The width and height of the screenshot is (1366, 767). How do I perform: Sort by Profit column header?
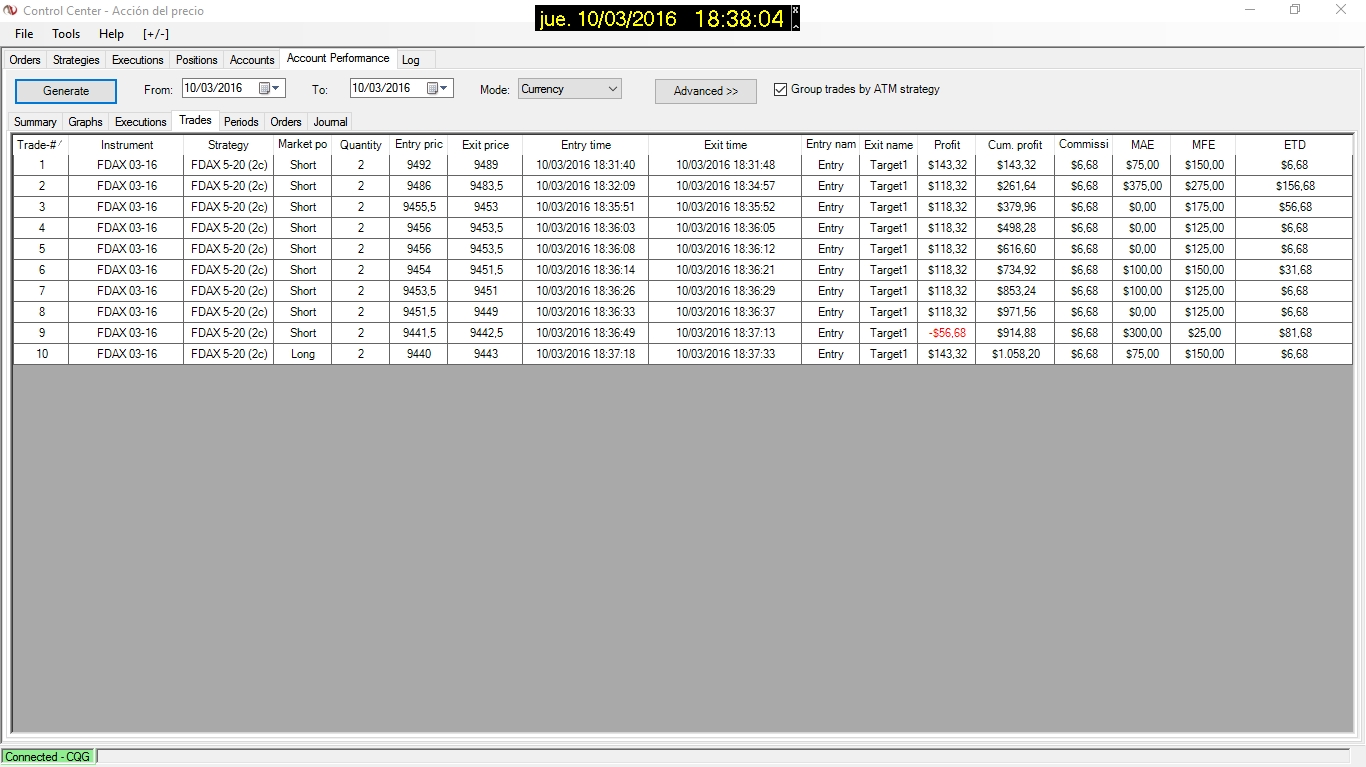pyautogui.click(x=947, y=145)
